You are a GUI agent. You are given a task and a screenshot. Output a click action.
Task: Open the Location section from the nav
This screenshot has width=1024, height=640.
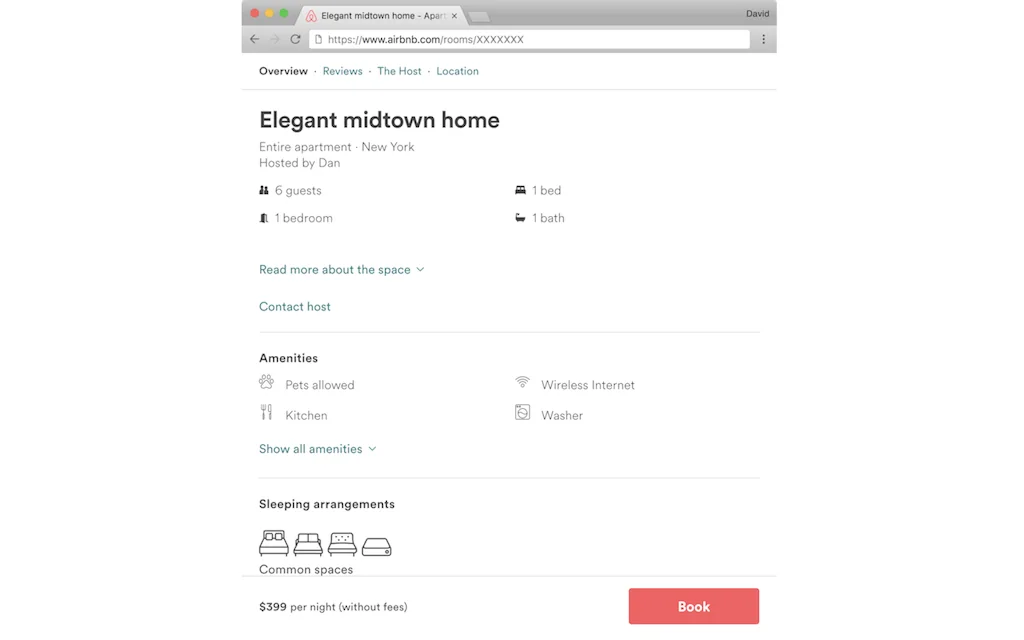pyautogui.click(x=457, y=71)
